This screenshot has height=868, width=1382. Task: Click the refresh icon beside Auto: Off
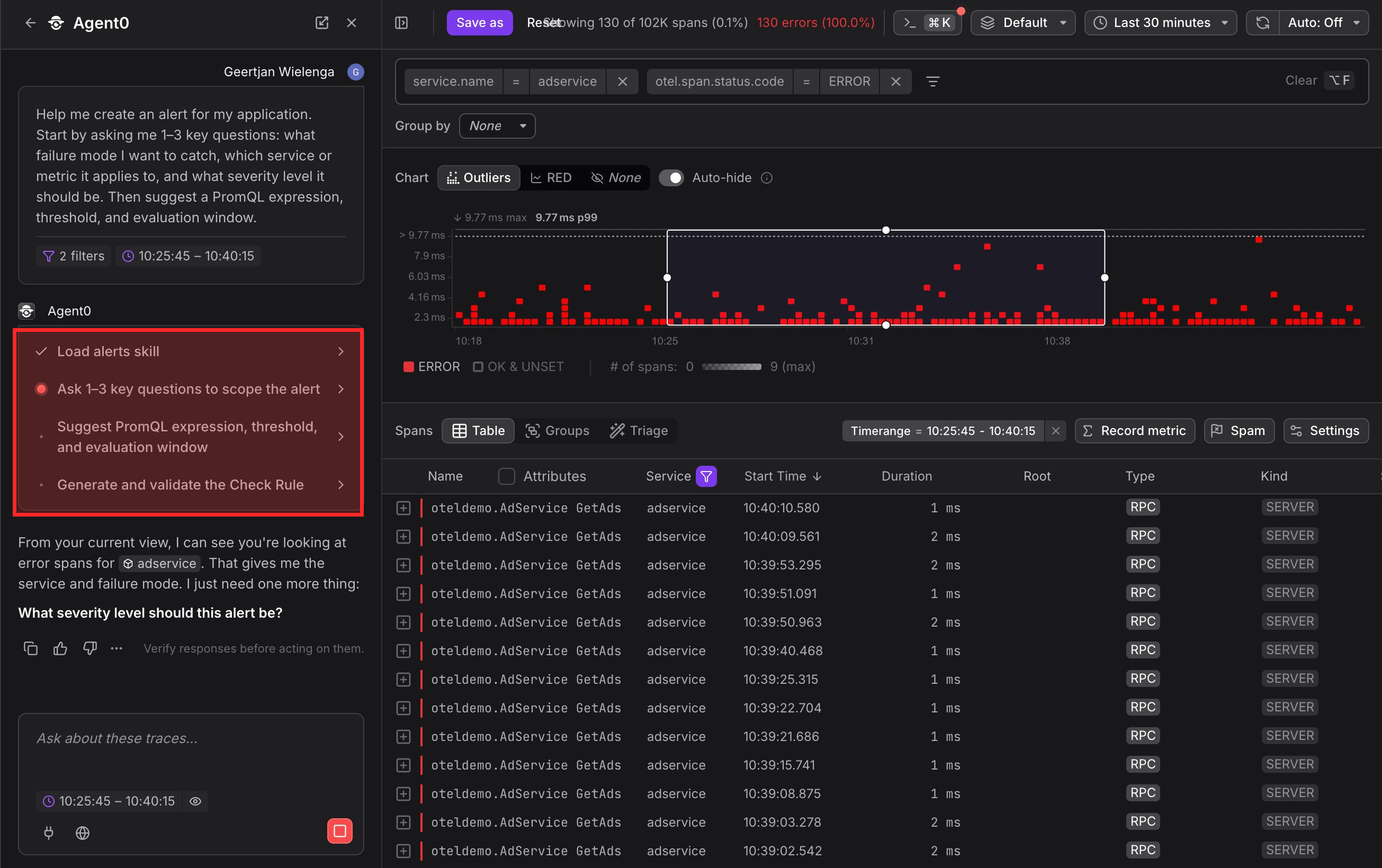pos(1263,23)
